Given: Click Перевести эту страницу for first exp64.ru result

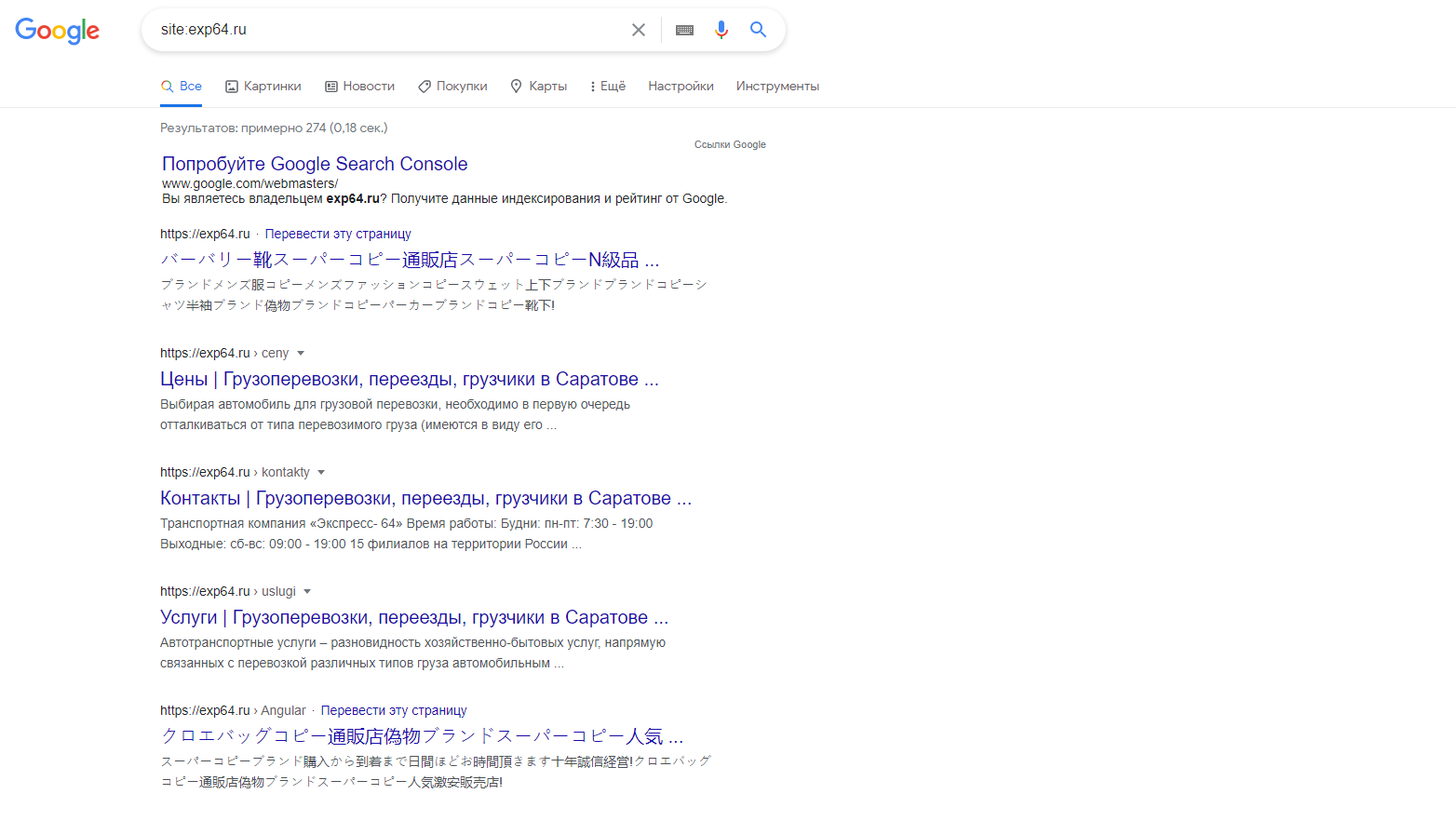Looking at the screenshot, I should click(338, 234).
